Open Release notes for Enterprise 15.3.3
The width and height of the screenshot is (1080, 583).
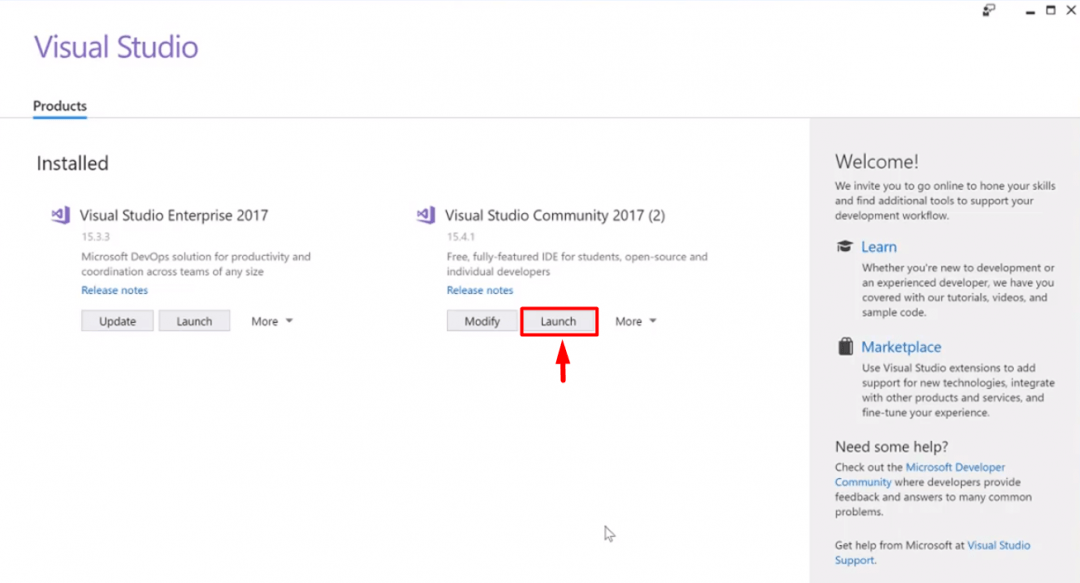pyautogui.click(x=114, y=290)
